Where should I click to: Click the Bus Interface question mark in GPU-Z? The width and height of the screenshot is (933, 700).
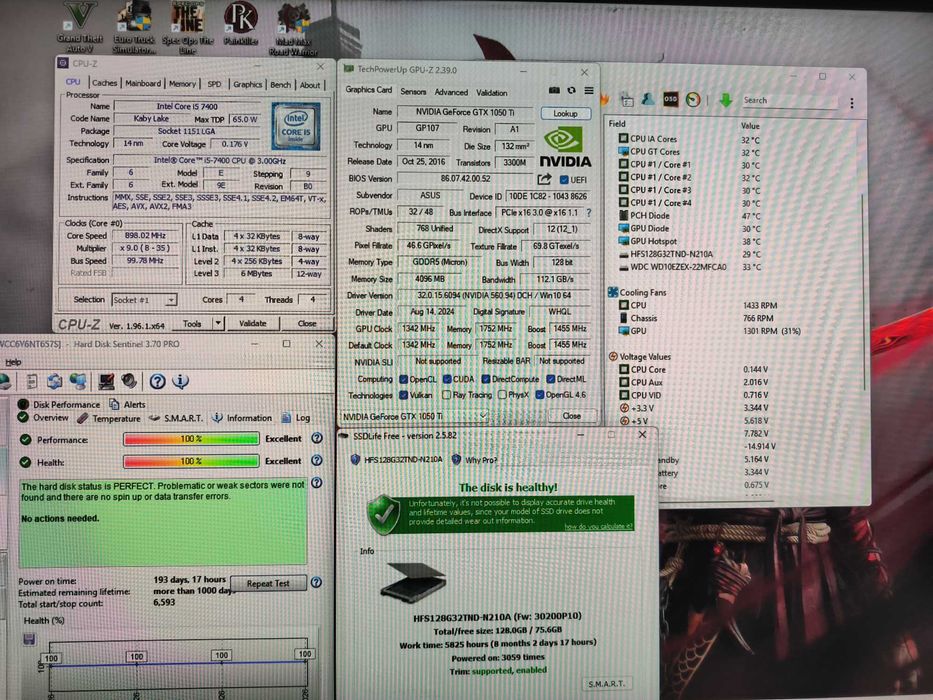point(588,212)
